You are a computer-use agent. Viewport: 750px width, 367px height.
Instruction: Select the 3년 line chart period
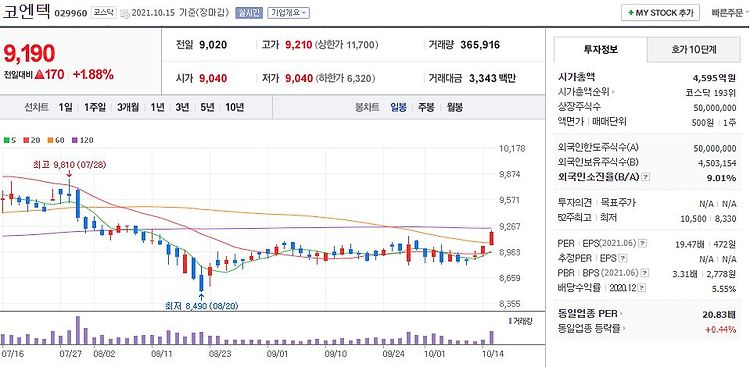click(x=182, y=107)
